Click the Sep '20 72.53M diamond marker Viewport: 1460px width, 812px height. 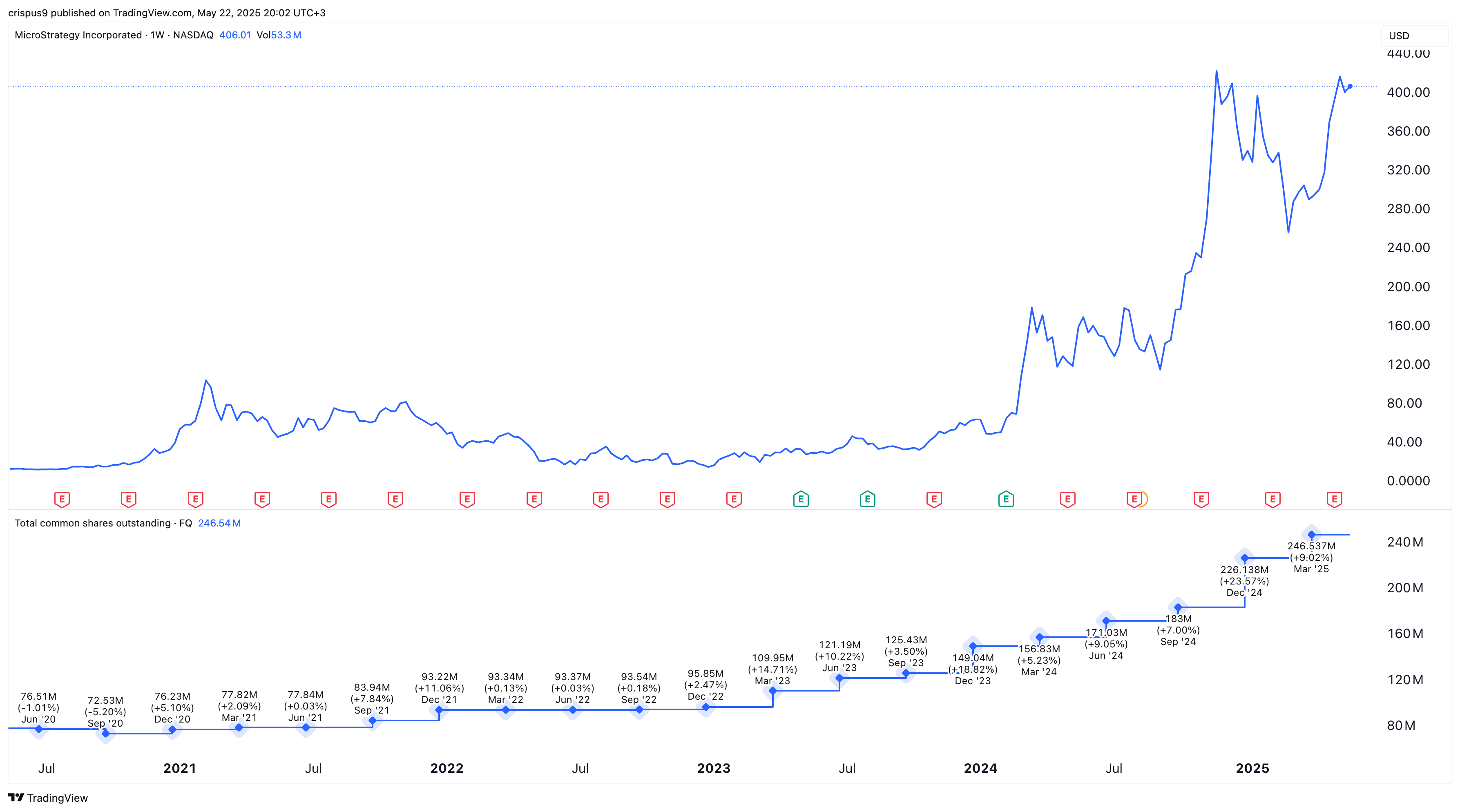point(105,733)
